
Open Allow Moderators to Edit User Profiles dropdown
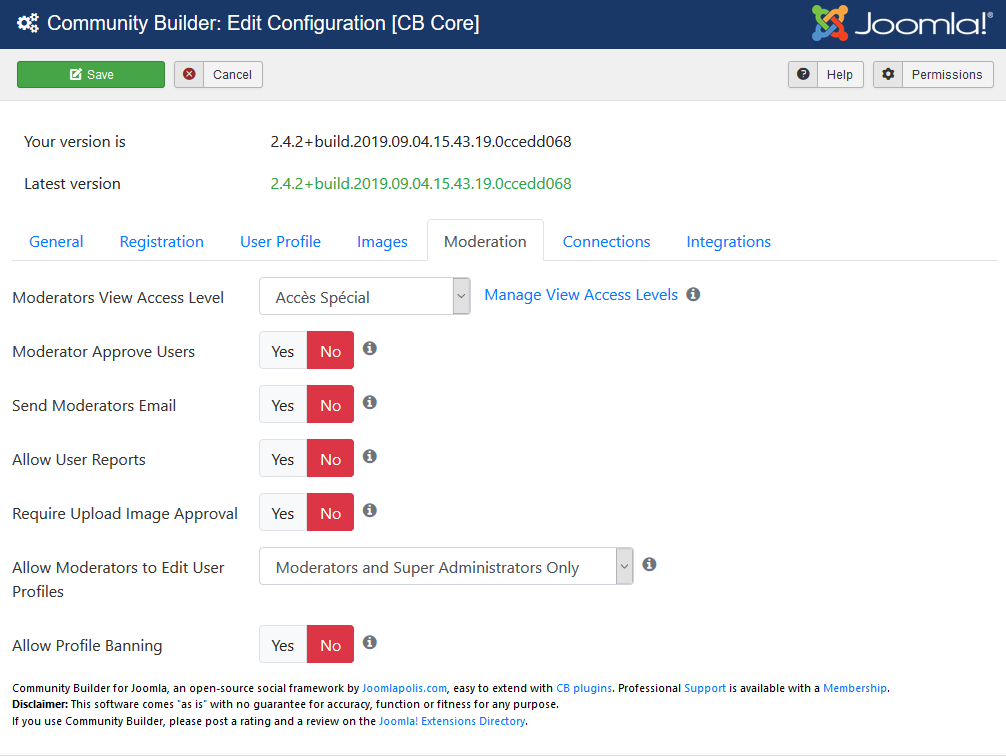click(446, 566)
